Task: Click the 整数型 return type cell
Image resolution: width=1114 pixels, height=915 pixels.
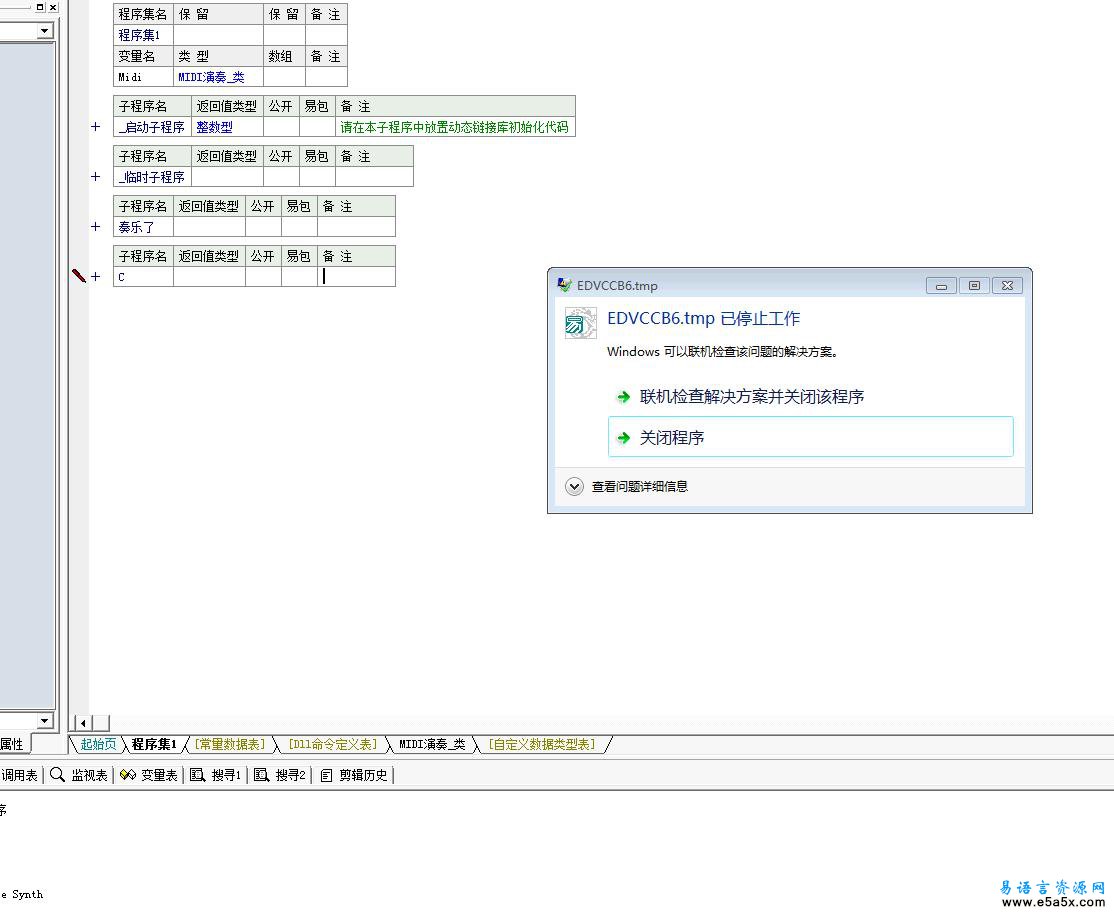Action: (227, 127)
